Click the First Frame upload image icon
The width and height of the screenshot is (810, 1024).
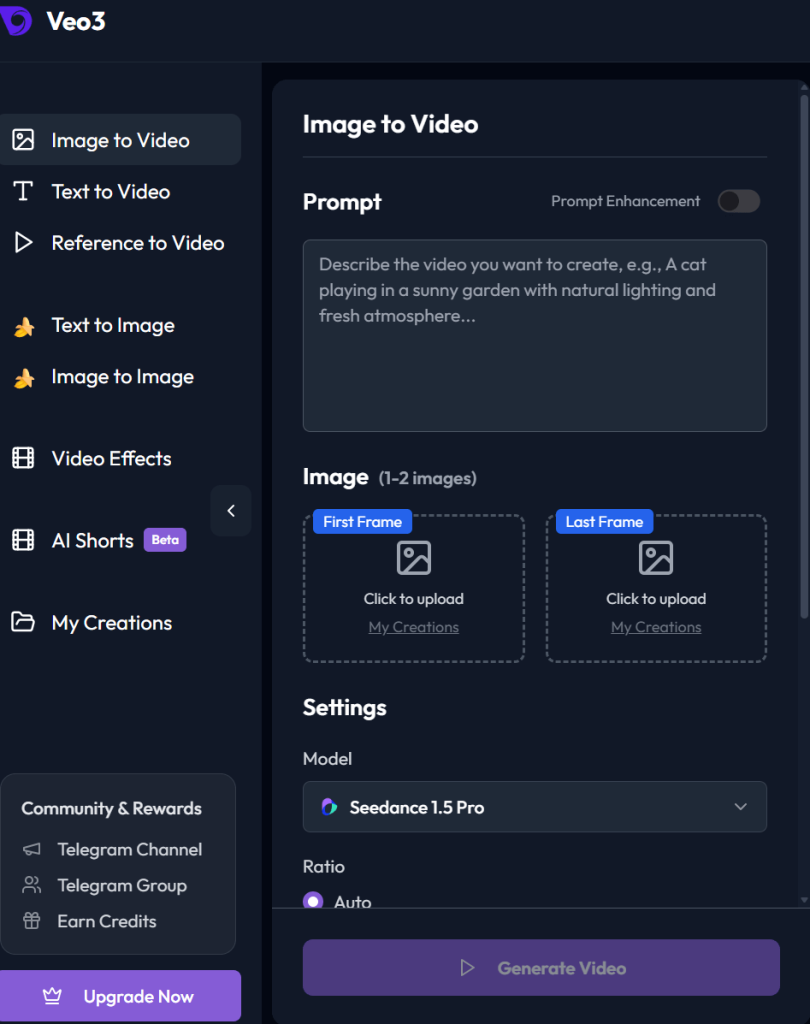point(413,558)
